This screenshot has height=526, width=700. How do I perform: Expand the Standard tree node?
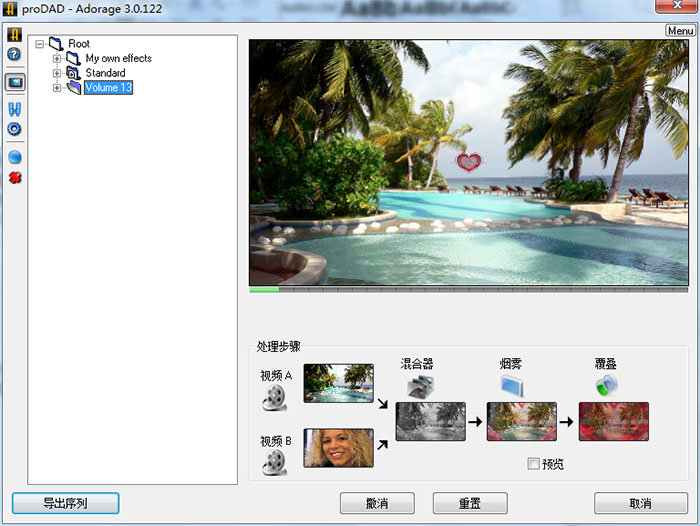[x=57, y=73]
